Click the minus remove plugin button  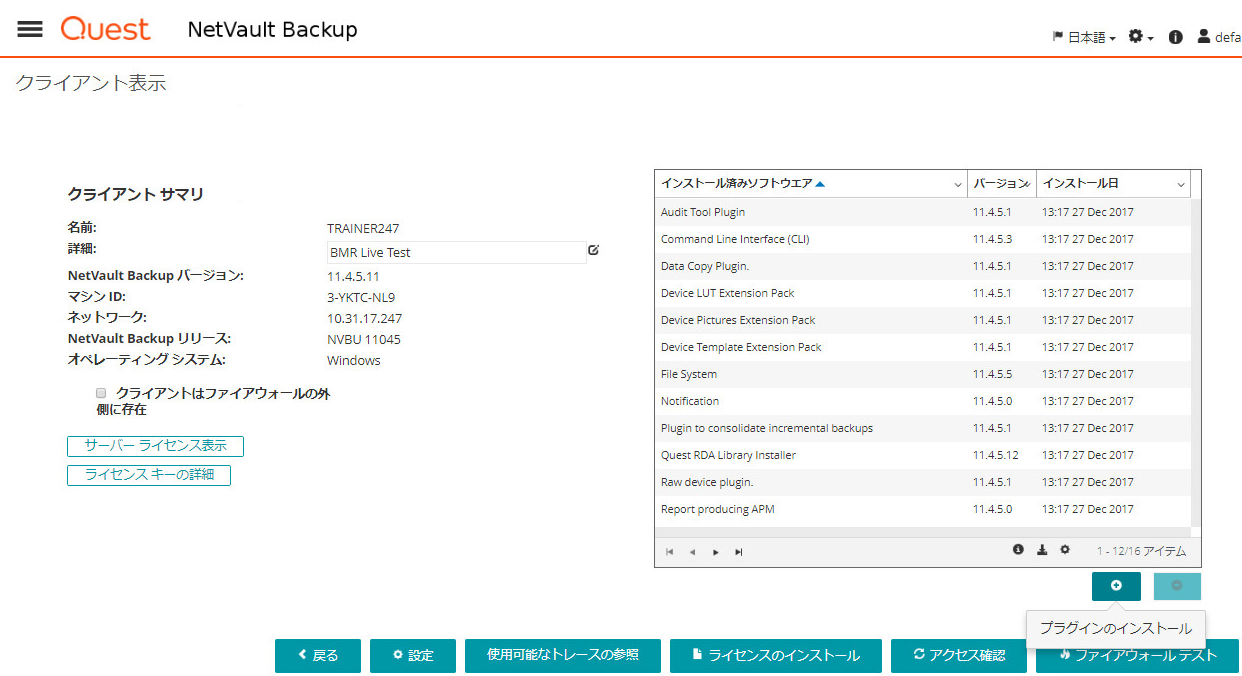point(1177,586)
